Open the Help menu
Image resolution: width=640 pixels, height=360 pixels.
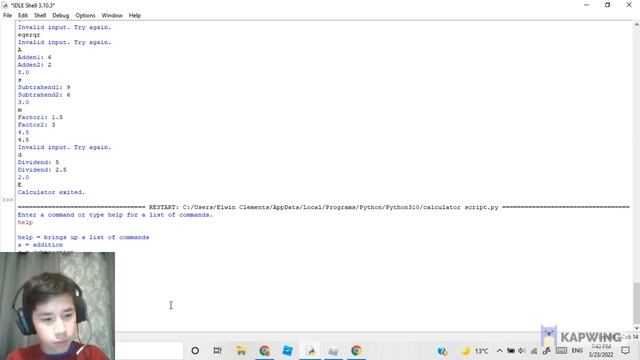pos(135,16)
